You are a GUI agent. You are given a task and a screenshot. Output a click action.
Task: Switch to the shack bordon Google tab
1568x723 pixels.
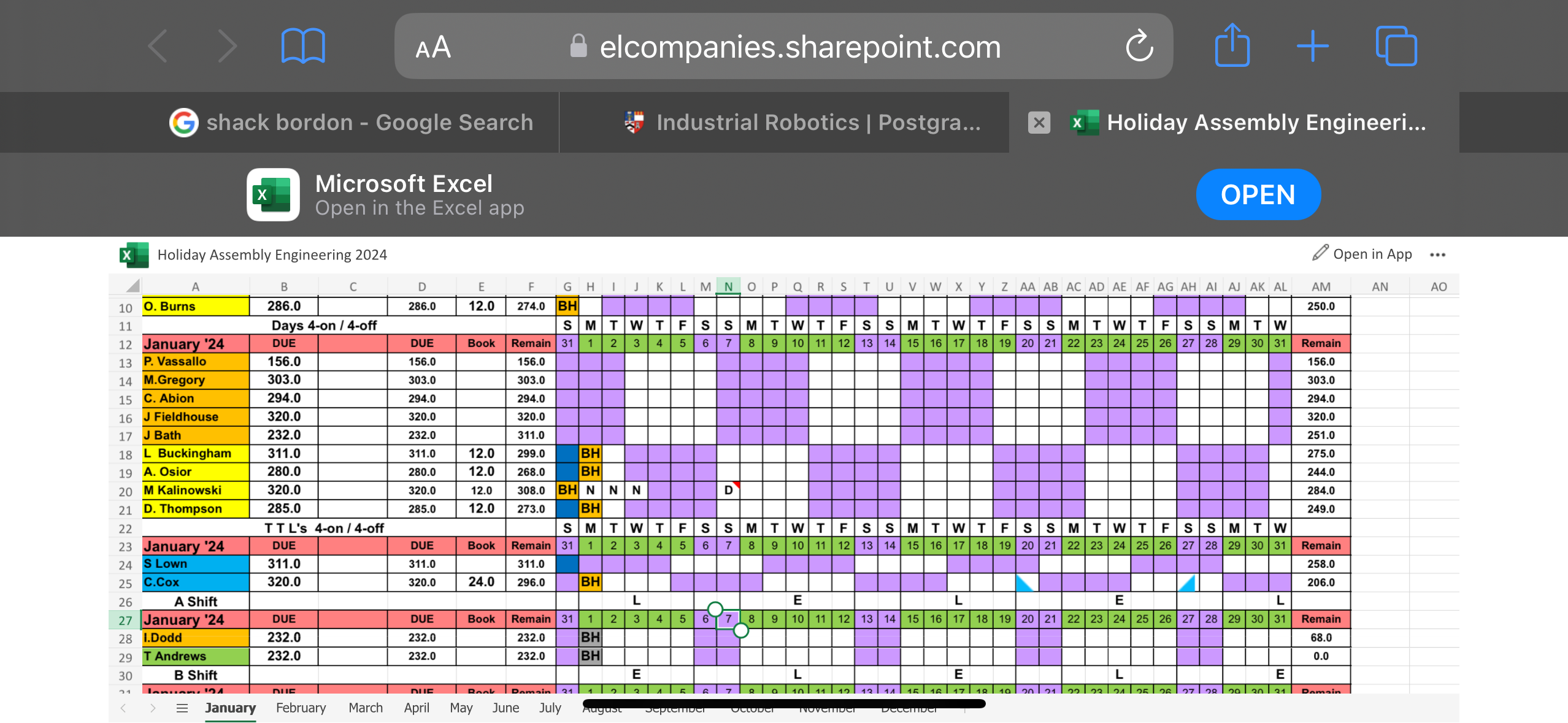coord(351,123)
